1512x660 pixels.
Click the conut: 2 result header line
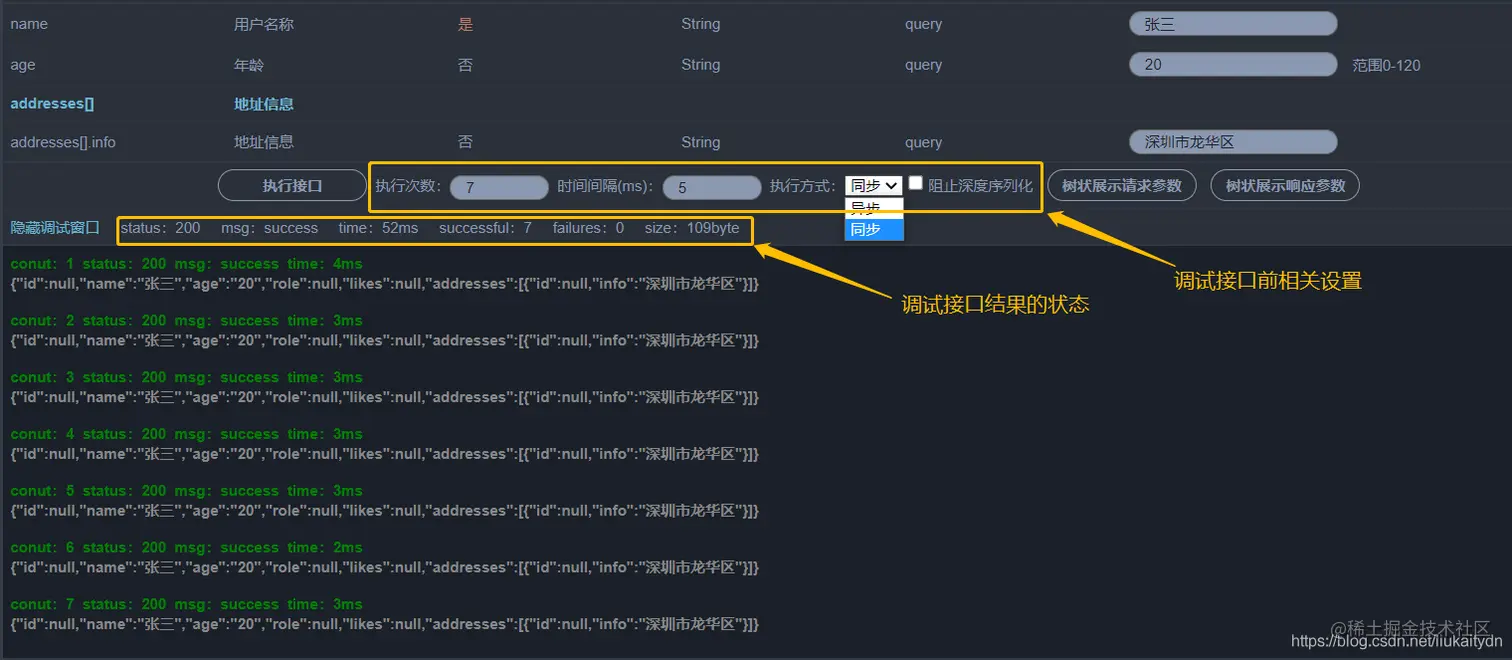click(x=186, y=321)
